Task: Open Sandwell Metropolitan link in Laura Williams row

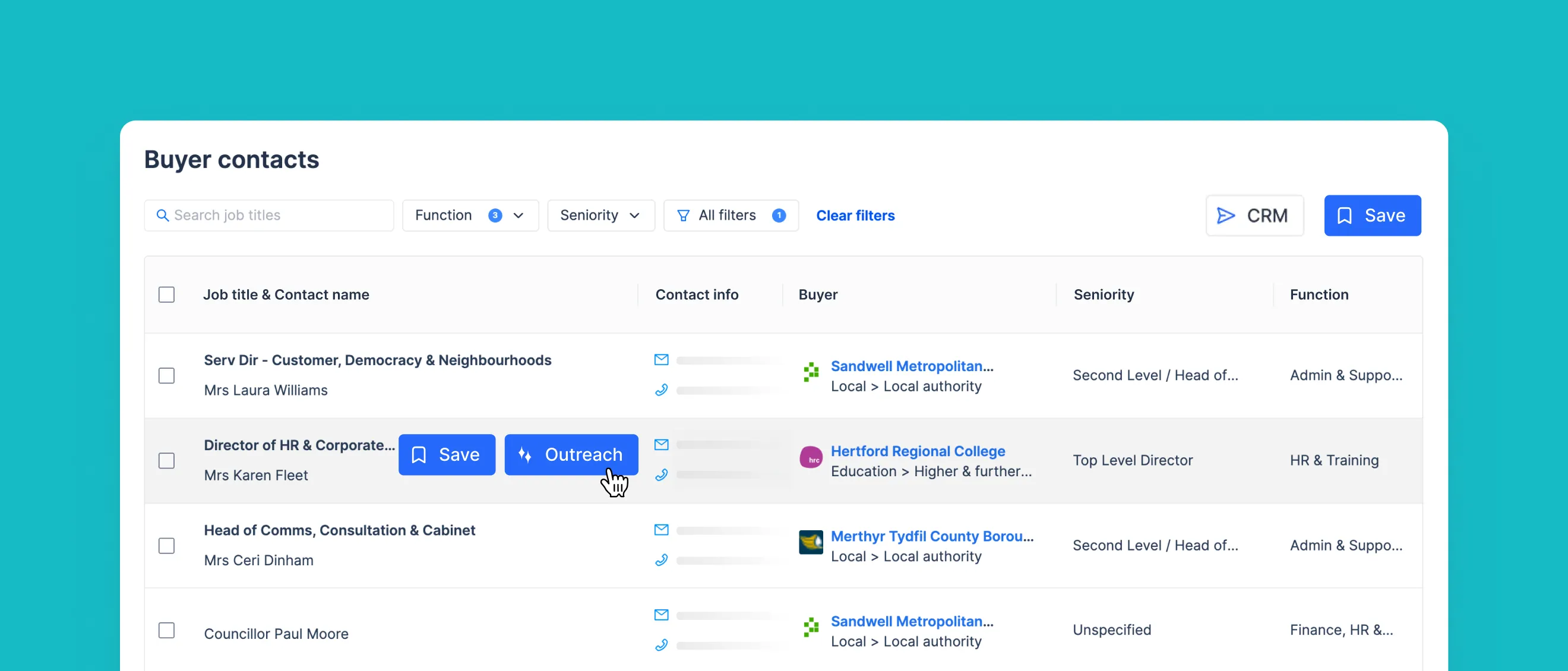Action: [912, 366]
